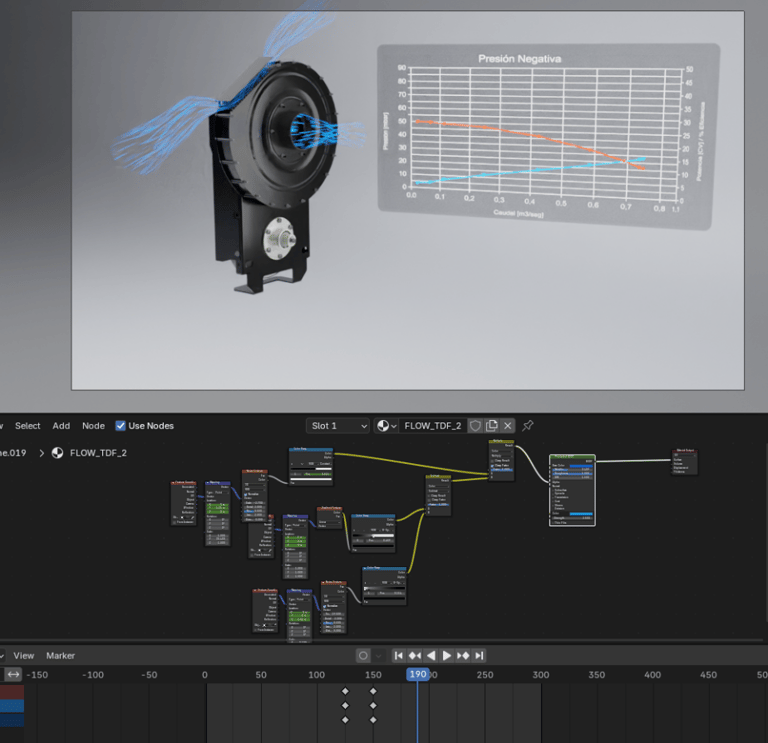Open the material browse sphere icon
The width and height of the screenshot is (768, 743).
pyautogui.click(x=384, y=426)
